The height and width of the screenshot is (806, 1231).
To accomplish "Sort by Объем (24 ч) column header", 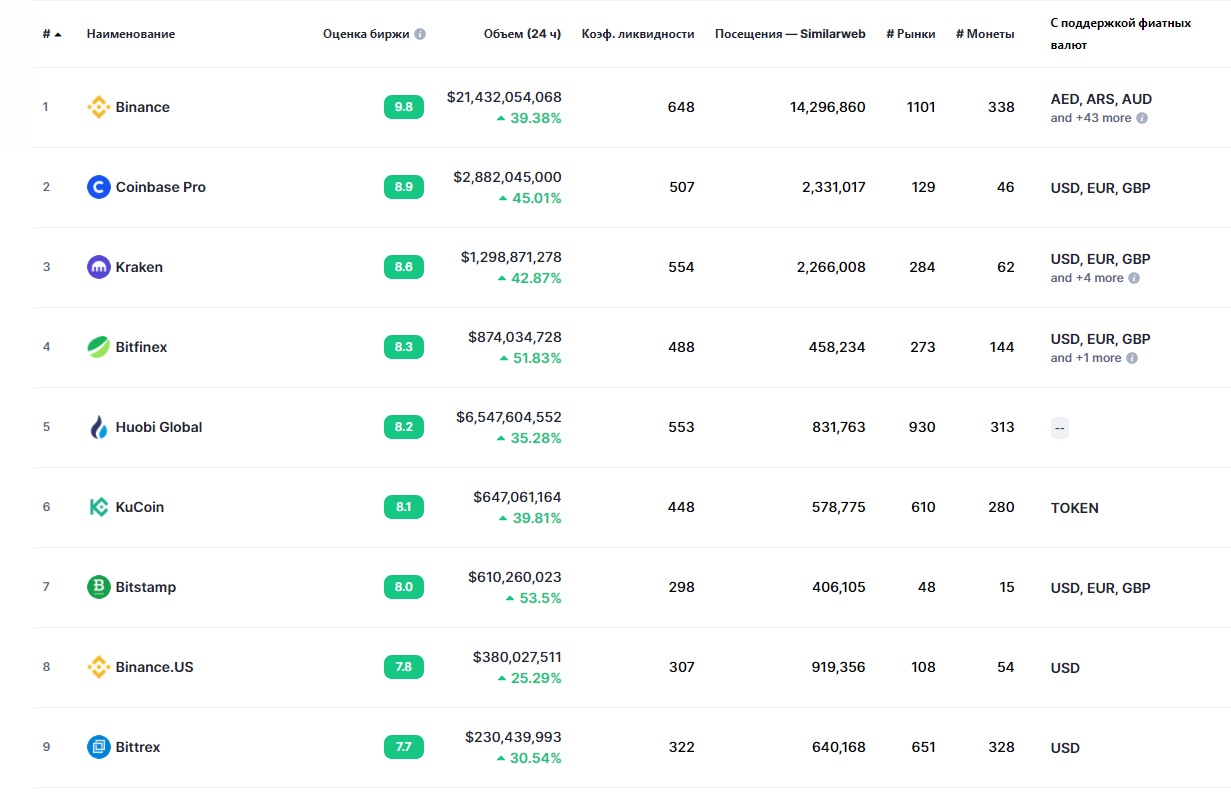I will tap(522, 34).
